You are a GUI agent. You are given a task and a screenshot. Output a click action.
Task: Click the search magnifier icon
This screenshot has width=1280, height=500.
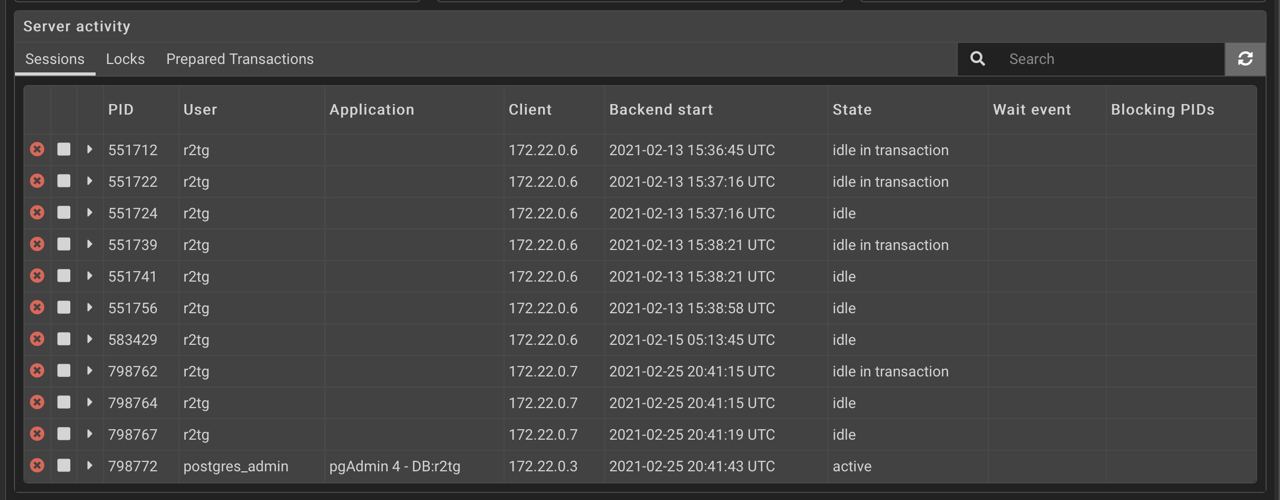tap(978, 59)
